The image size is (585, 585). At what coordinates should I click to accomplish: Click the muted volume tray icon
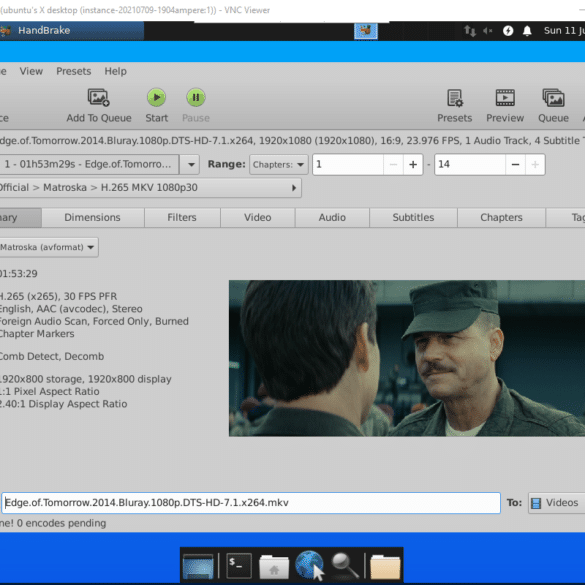pos(488,31)
